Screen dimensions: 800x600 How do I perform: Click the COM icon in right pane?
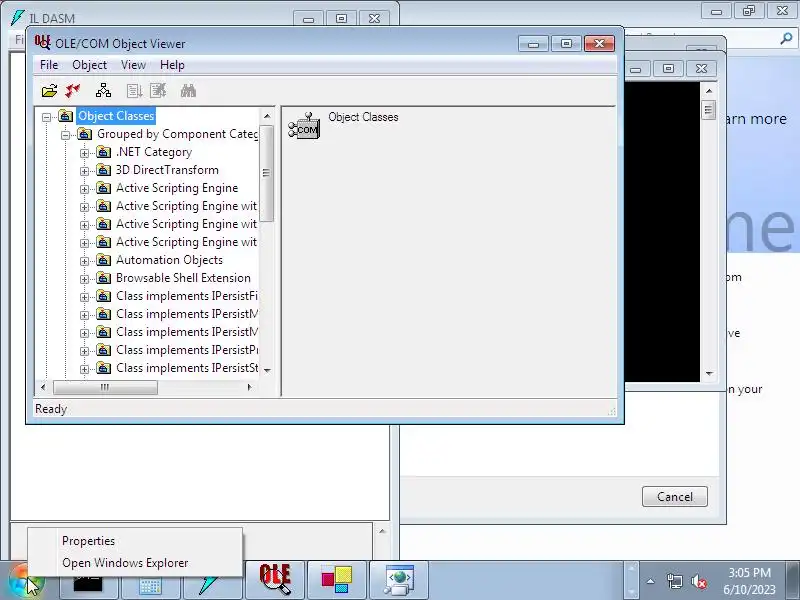(304, 126)
